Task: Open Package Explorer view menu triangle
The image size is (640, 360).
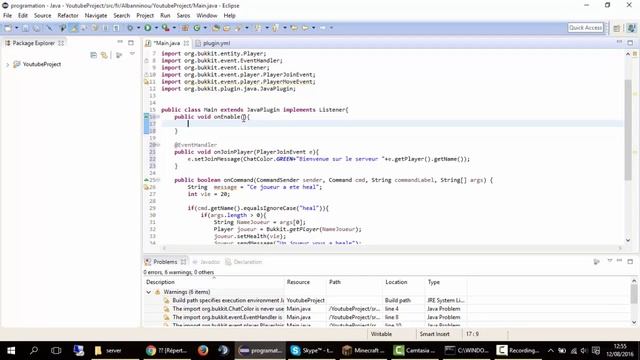Action: (x=132, y=54)
